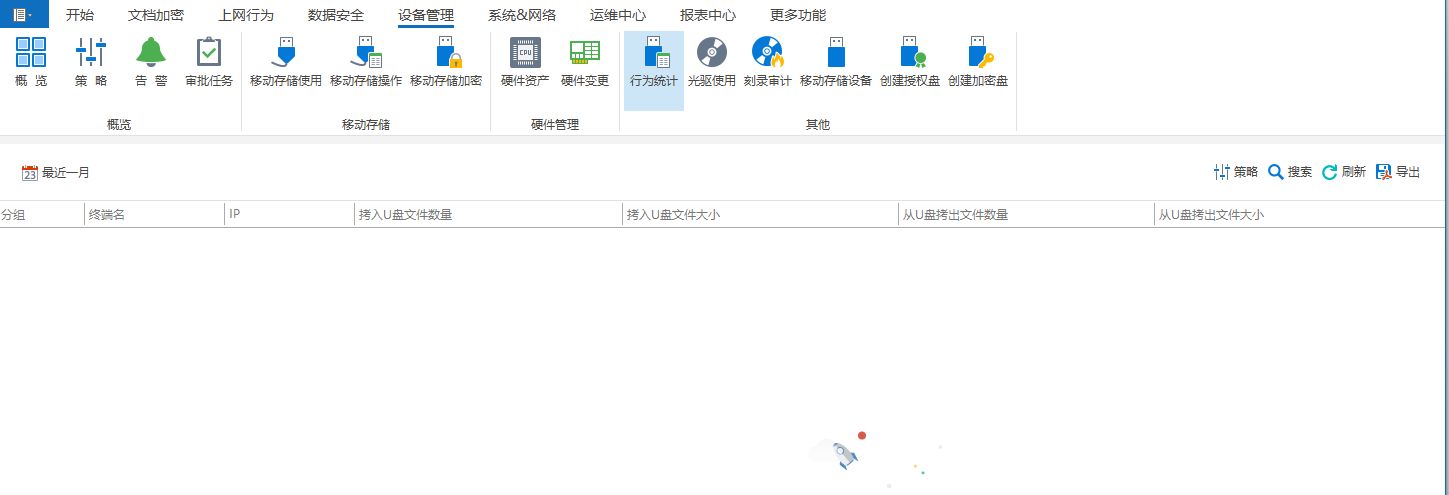Open 创建授权盘 create authorized disk
The height and width of the screenshot is (495, 1449).
910,62
